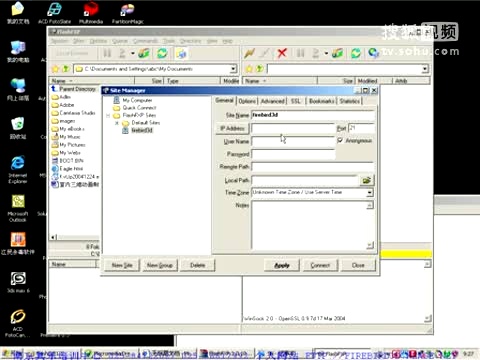This screenshot has height=360, width=480.
Task: Switch to the Options tab
Action: click(247, 101)
